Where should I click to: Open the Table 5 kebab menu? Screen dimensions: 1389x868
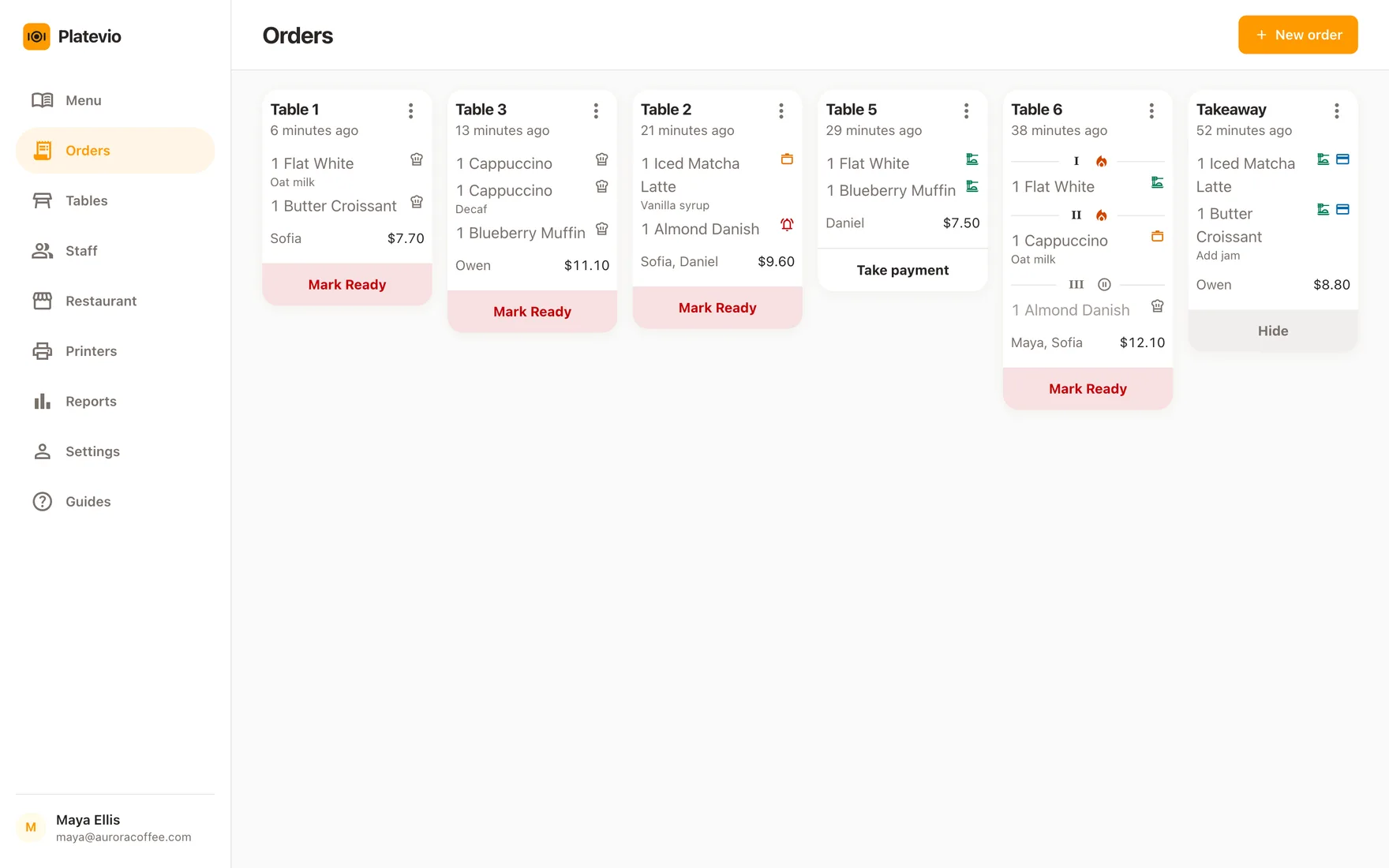[967, 111]
